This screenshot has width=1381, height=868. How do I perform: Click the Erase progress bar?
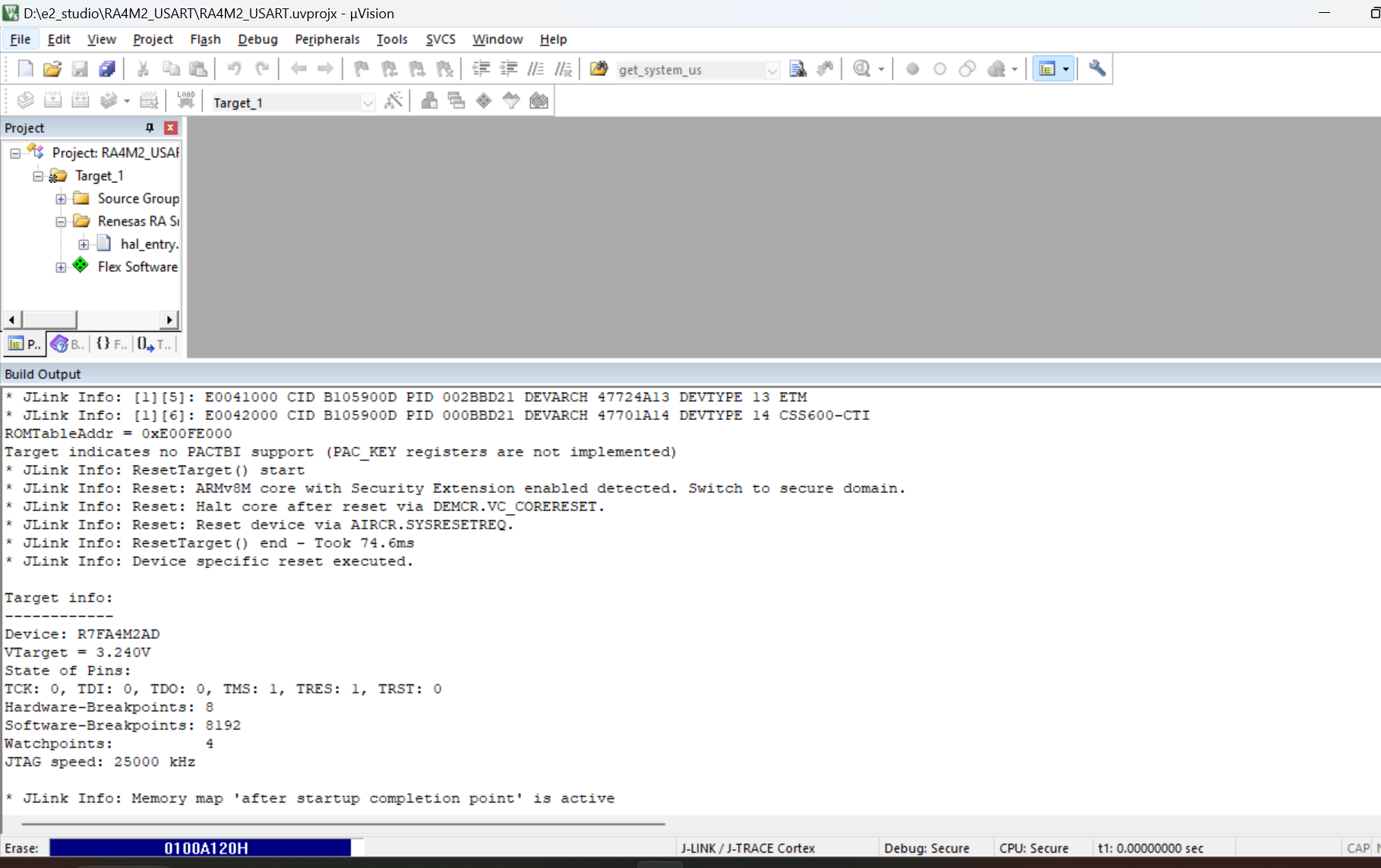[207, 847]
